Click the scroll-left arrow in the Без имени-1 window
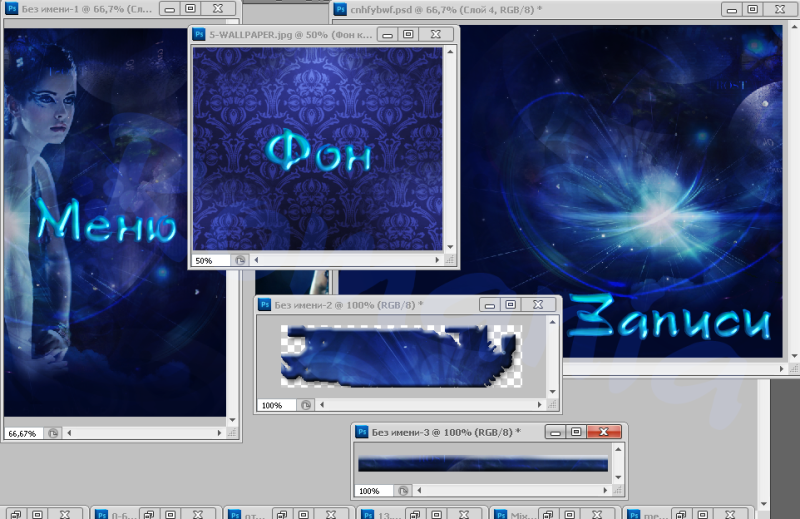The height and width of the screenshot is (519, 800). point(69,433)
